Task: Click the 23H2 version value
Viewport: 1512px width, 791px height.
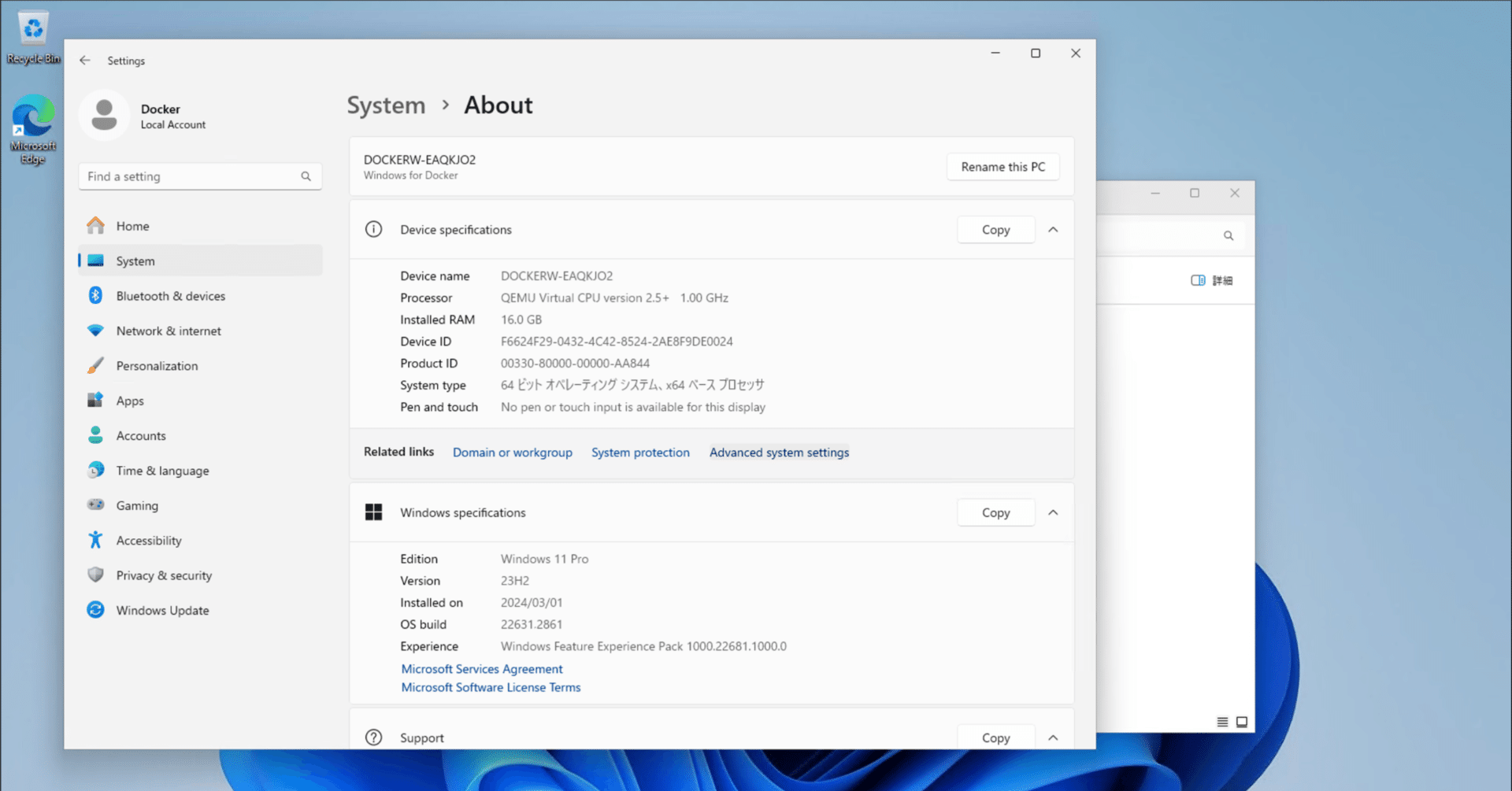Action: (x=515, y=581)
